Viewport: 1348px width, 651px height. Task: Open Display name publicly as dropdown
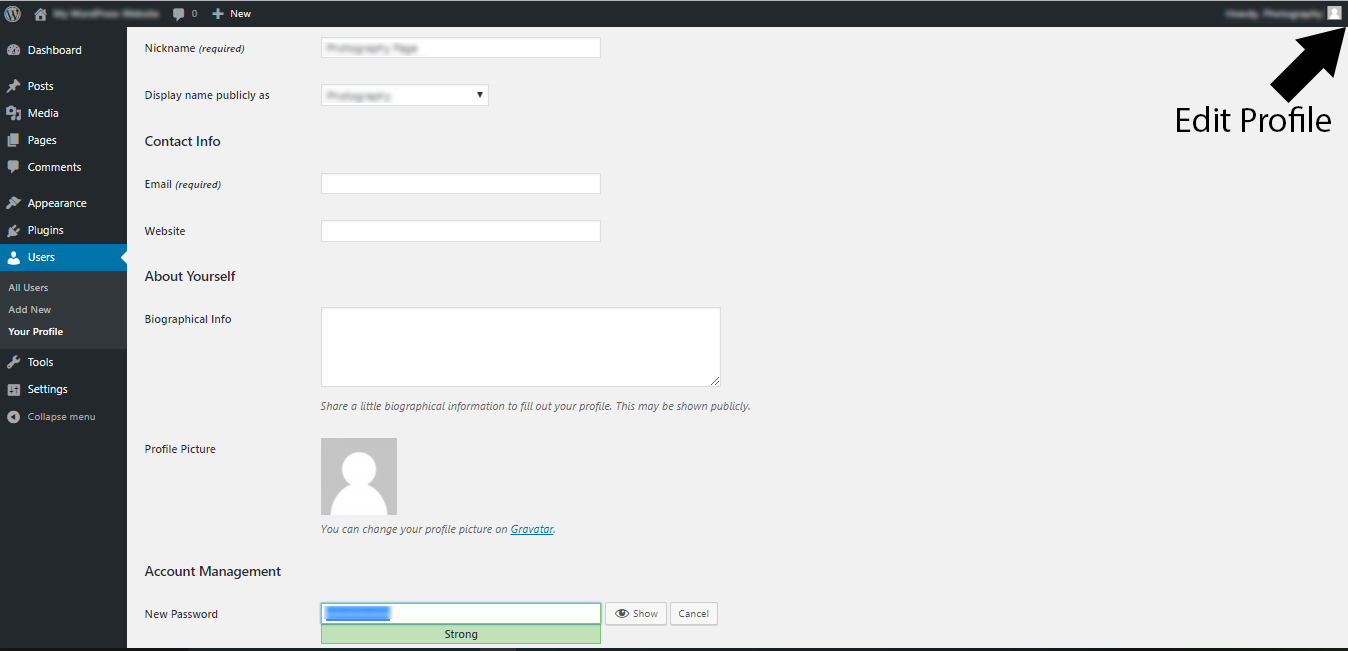tap(405, 96)
